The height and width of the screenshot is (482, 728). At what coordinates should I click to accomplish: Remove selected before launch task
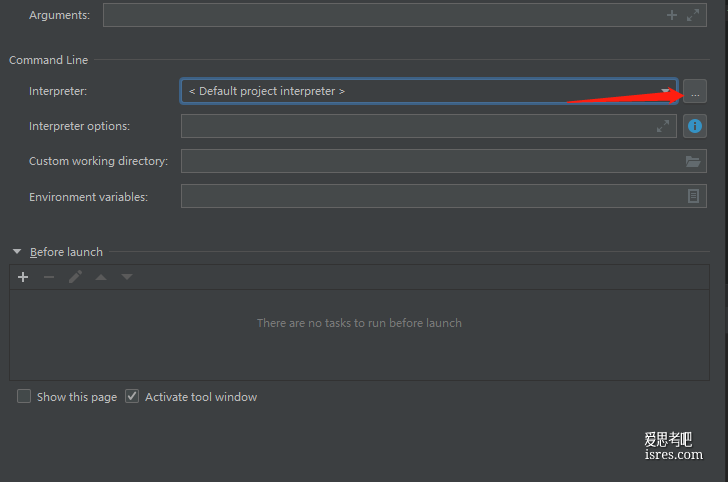click(49, 277)
